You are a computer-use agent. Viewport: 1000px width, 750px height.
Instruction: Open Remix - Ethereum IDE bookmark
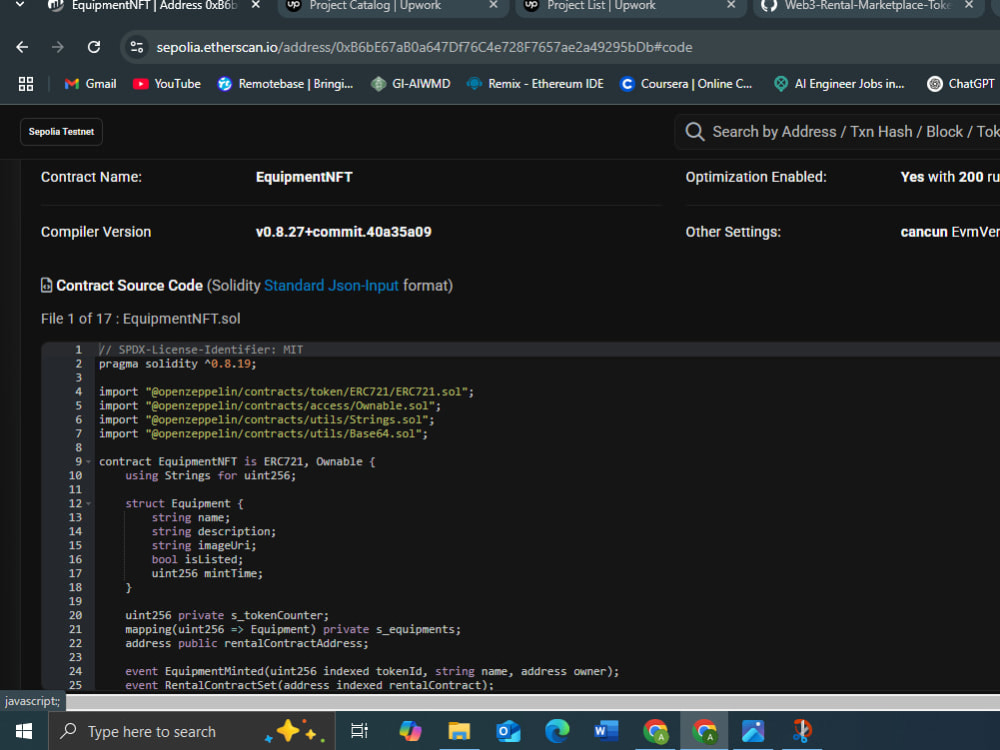(535, 84)
